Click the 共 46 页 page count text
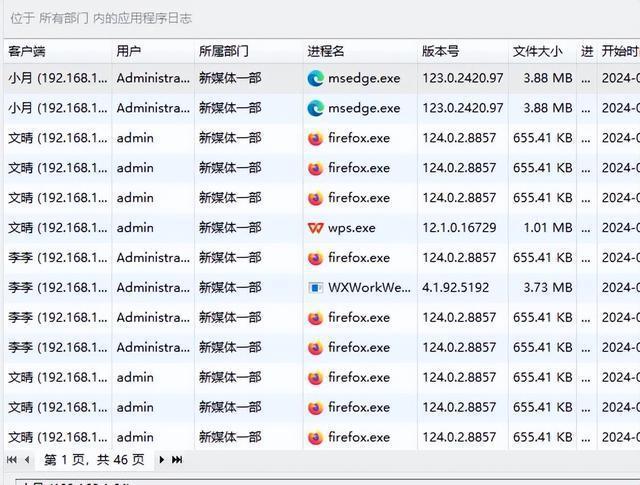 (x=121, y=460)
